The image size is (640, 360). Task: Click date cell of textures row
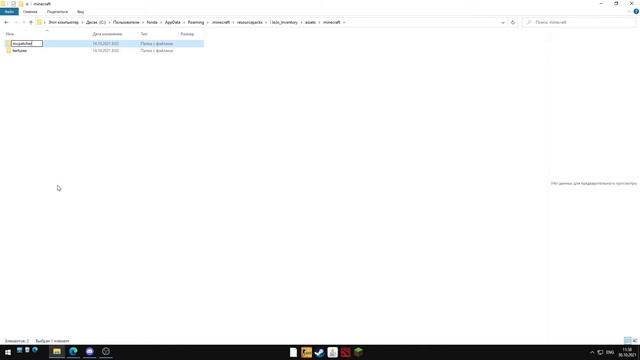[x=106, y=51]
